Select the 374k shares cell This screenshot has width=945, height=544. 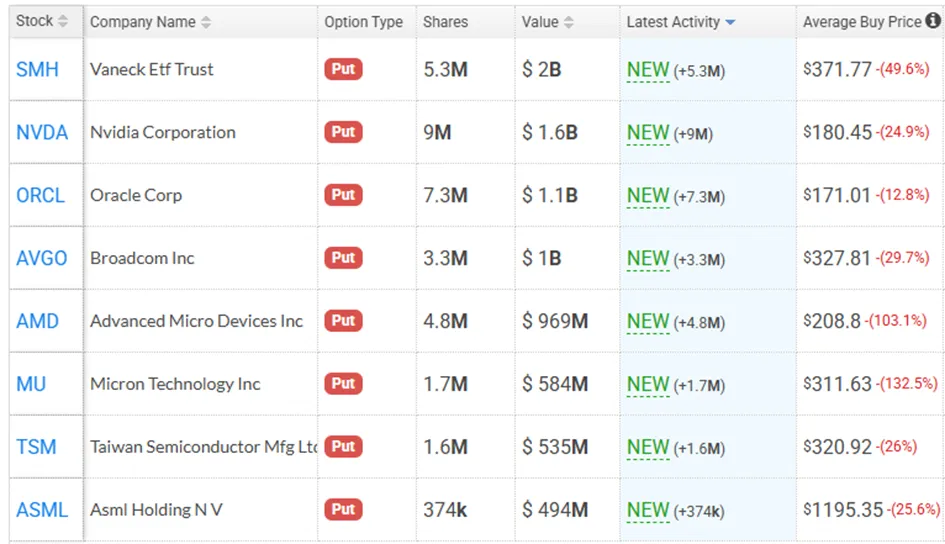pyautogui.click(x=445, y=510)
